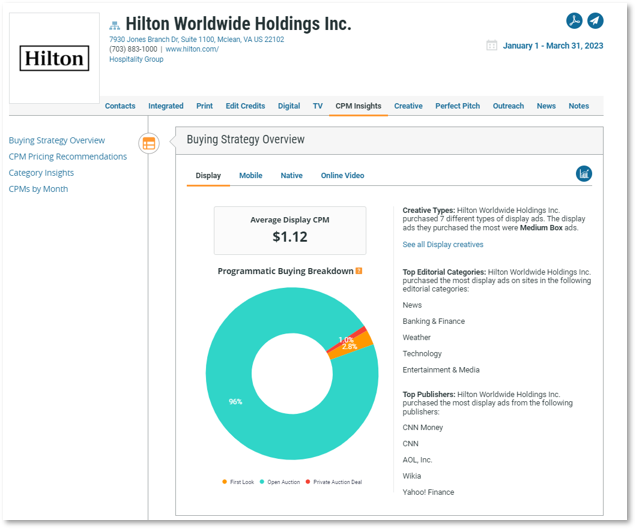Click the (703) 883-1000 phone number
636x529 pixels.
click(x=133, y=49)
